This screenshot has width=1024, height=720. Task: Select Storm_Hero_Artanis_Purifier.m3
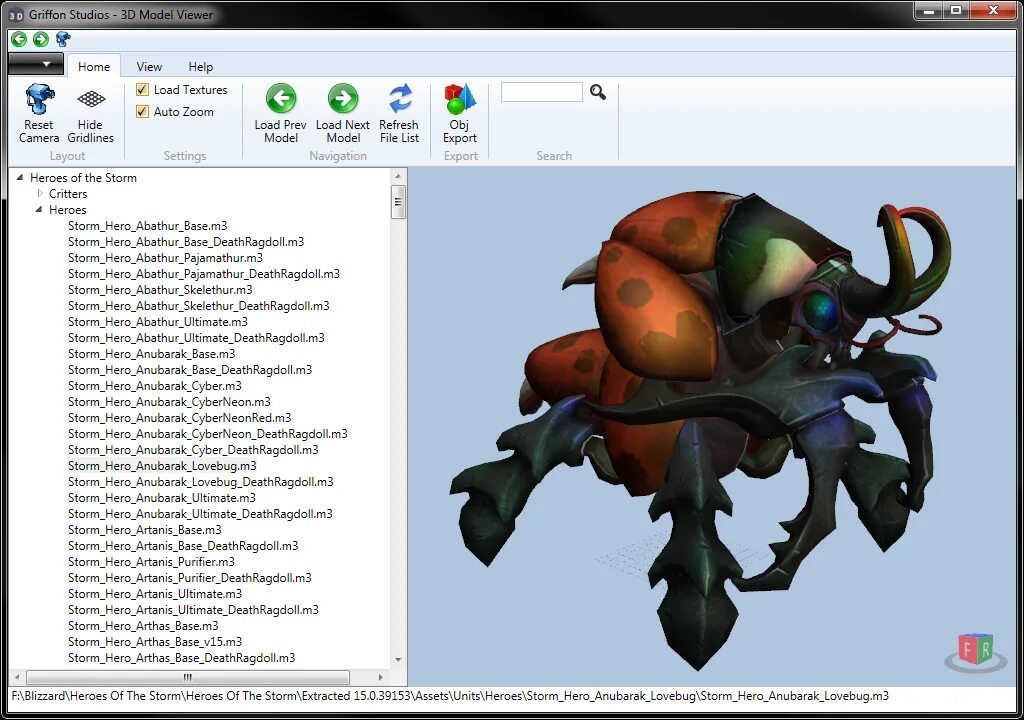[x=151, y=562]
